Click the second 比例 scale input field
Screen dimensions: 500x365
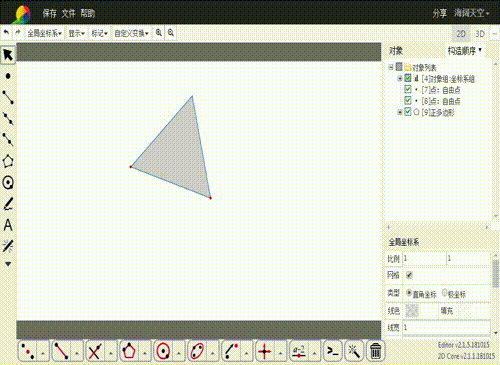(x=468, y=259)
